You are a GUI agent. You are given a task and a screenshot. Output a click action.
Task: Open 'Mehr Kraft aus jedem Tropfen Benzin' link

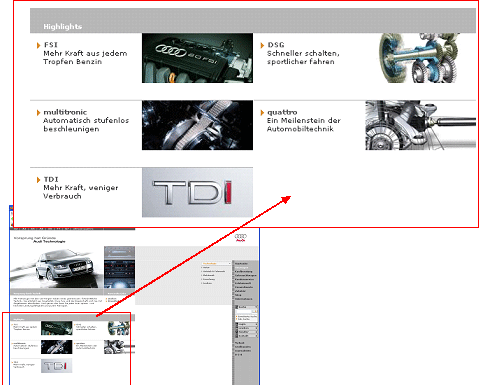85,58
